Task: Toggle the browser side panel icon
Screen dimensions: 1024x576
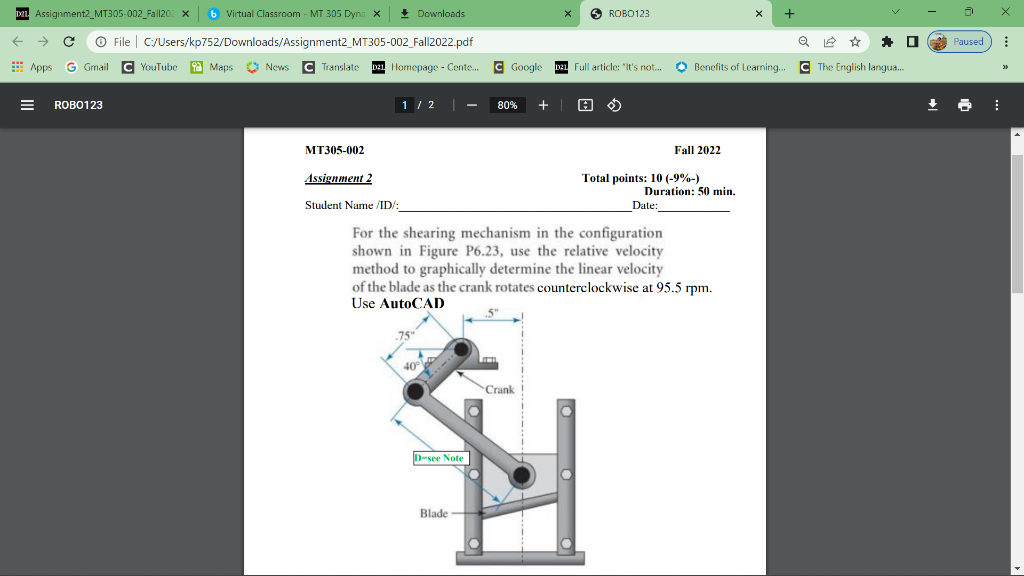Action: pos(912,42)
